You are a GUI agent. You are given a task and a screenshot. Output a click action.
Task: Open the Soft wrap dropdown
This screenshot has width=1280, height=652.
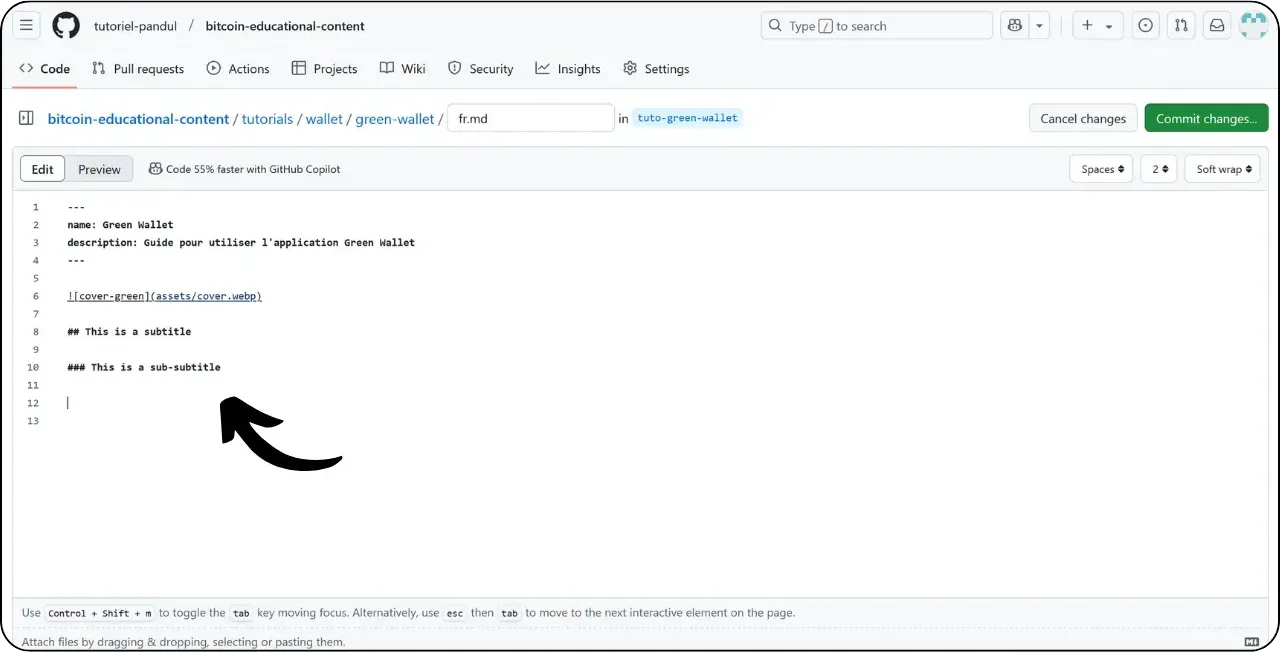[x=1222, y=169]
